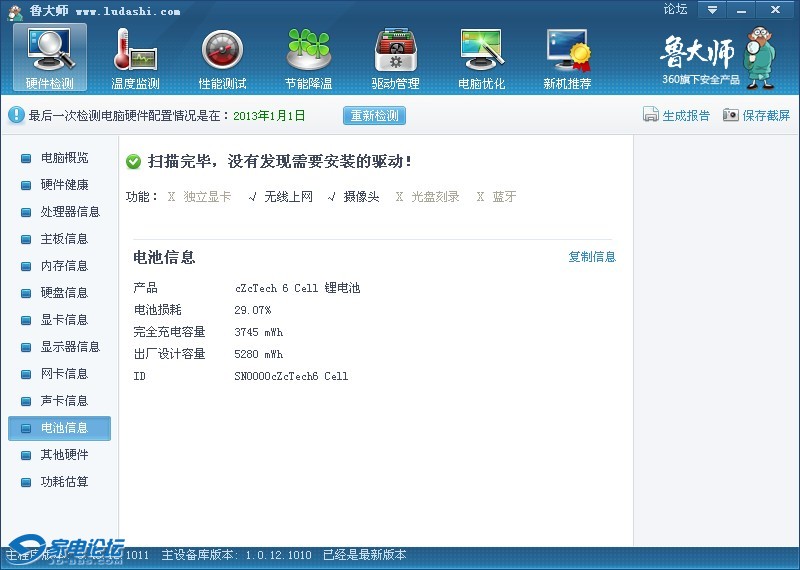Open the title bar dropdown menu arrow
Image resolution: width=800 pixels, height=570 pixels.
point(712,10)
